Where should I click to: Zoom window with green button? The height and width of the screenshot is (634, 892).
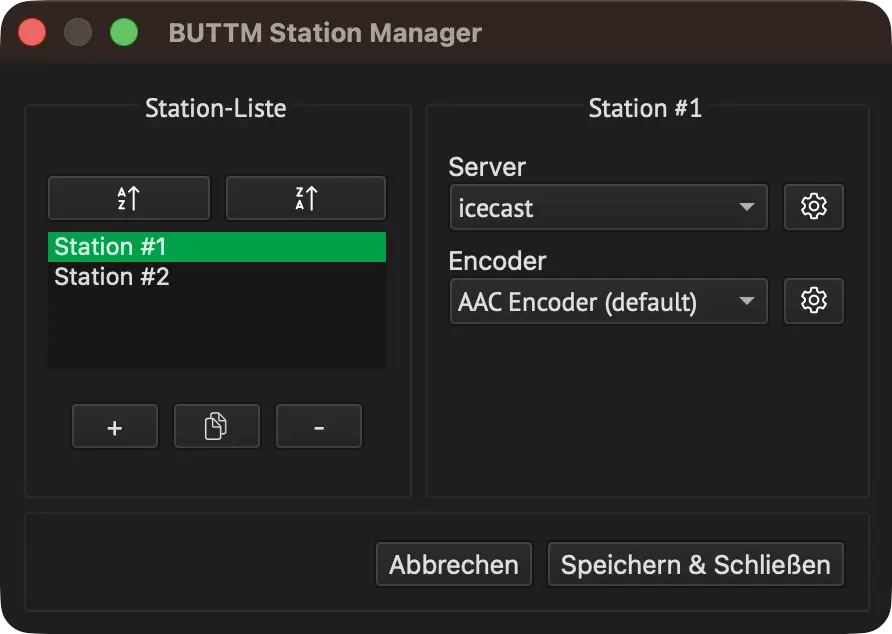pyautogui.click(x=124, y=32)
